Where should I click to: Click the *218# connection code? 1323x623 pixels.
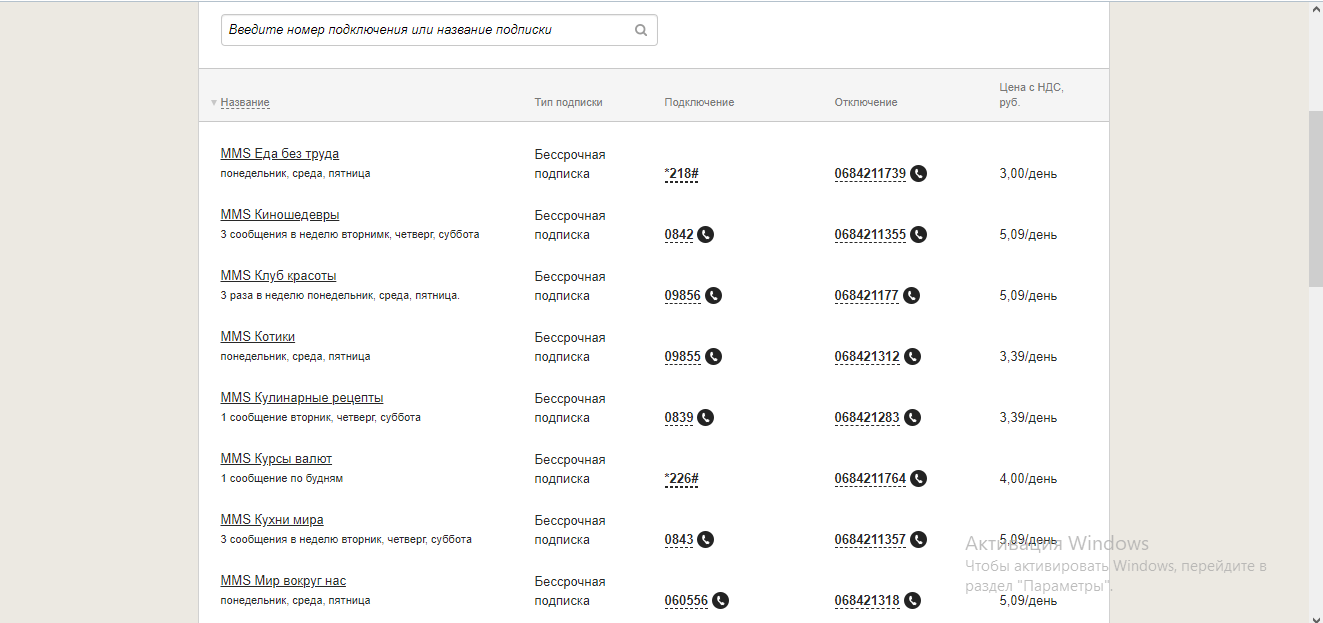(x=681, y=174)
